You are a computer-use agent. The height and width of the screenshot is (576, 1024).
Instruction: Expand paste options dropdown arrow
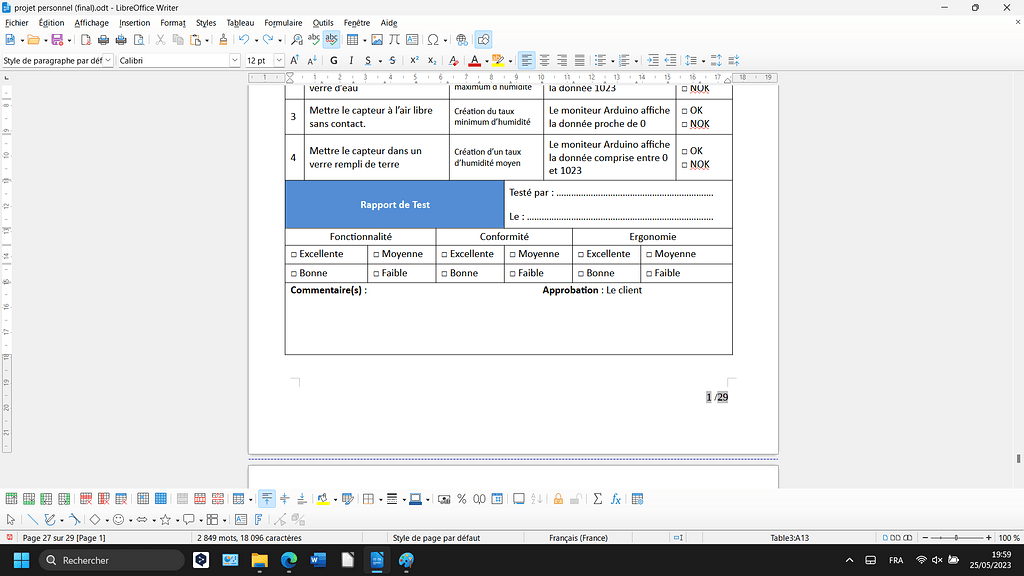(207, 40)
